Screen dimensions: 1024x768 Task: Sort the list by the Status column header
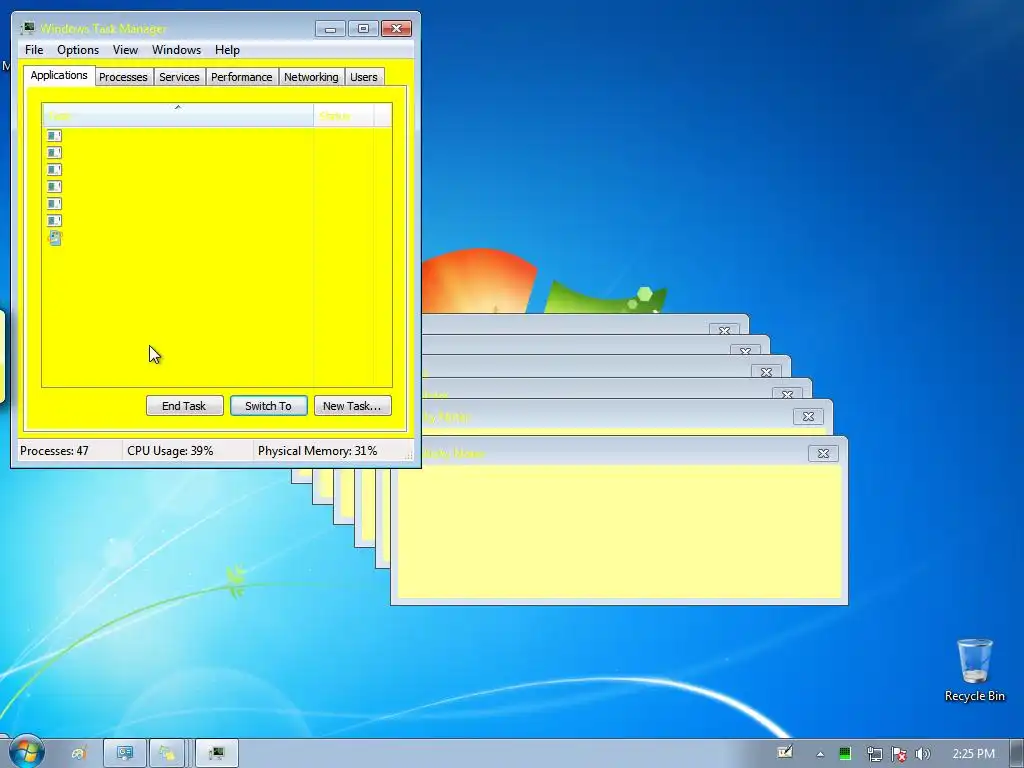click(x=344, y=116)
